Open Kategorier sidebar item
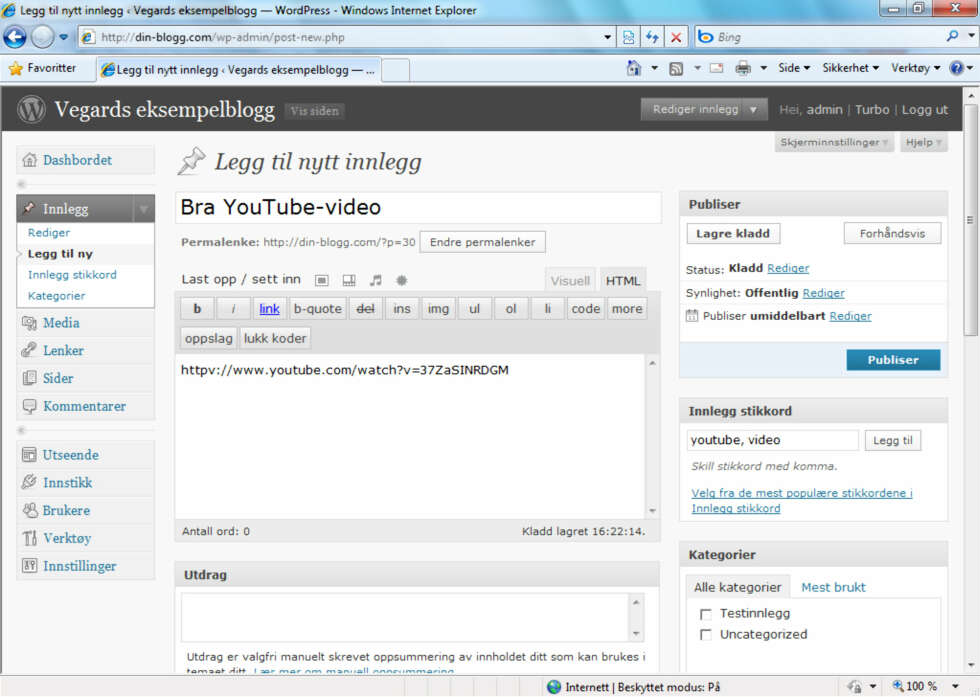The height and width of the screenshot is (697, 980). pyautogui.click(x=56, y=296)
